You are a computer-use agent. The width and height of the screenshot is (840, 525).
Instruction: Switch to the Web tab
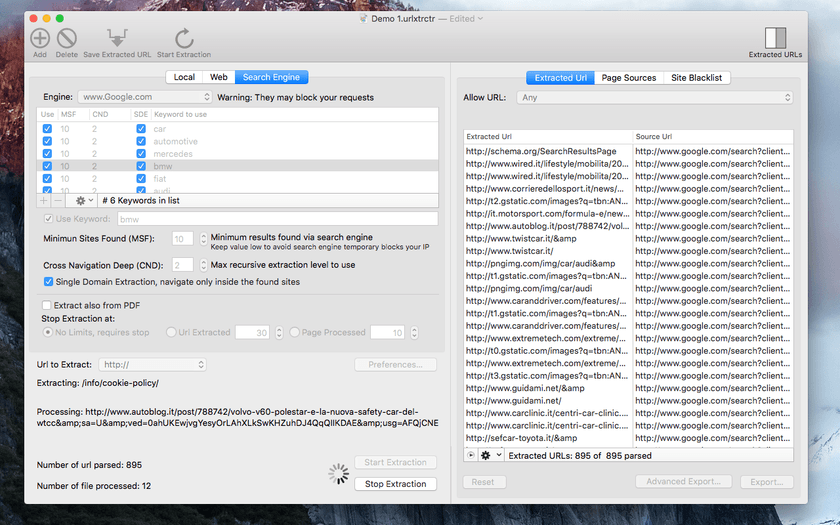[219, 77]
